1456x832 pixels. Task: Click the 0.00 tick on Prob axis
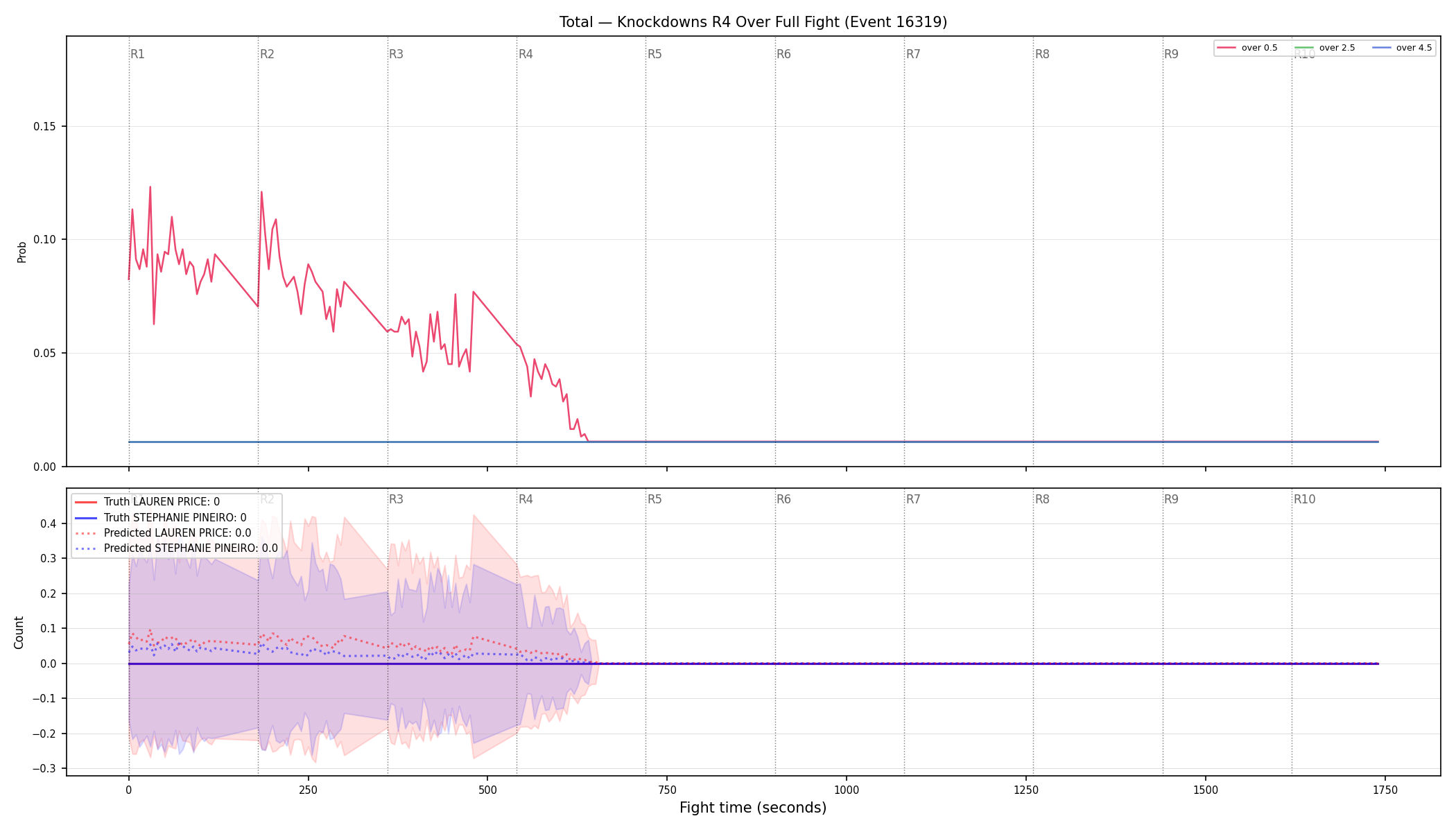[45, 467]
